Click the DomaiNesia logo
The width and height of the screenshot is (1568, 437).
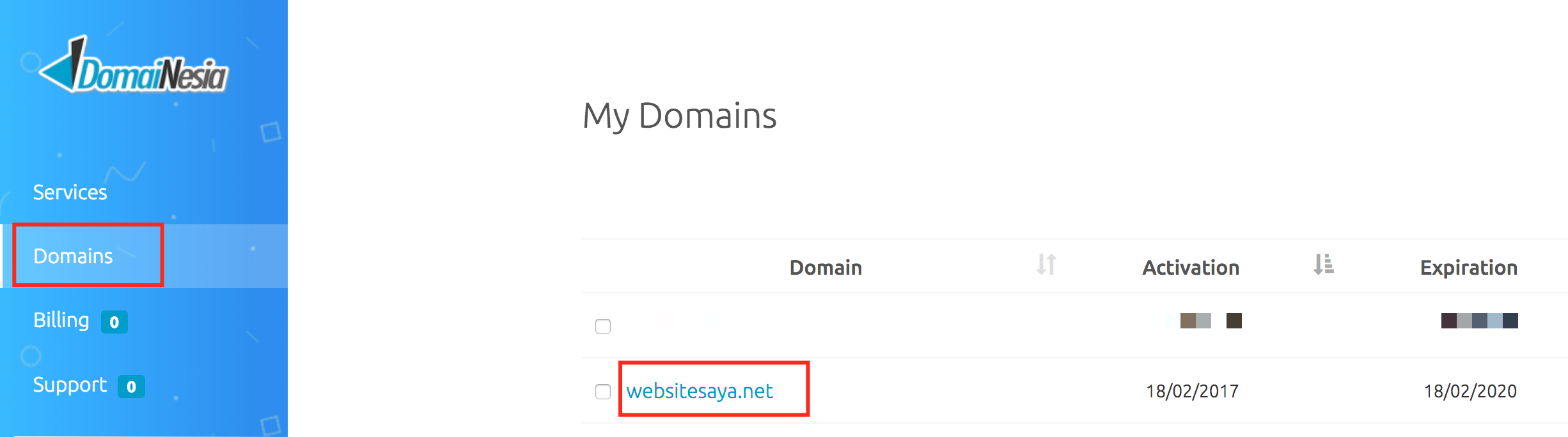pos(133,65)
